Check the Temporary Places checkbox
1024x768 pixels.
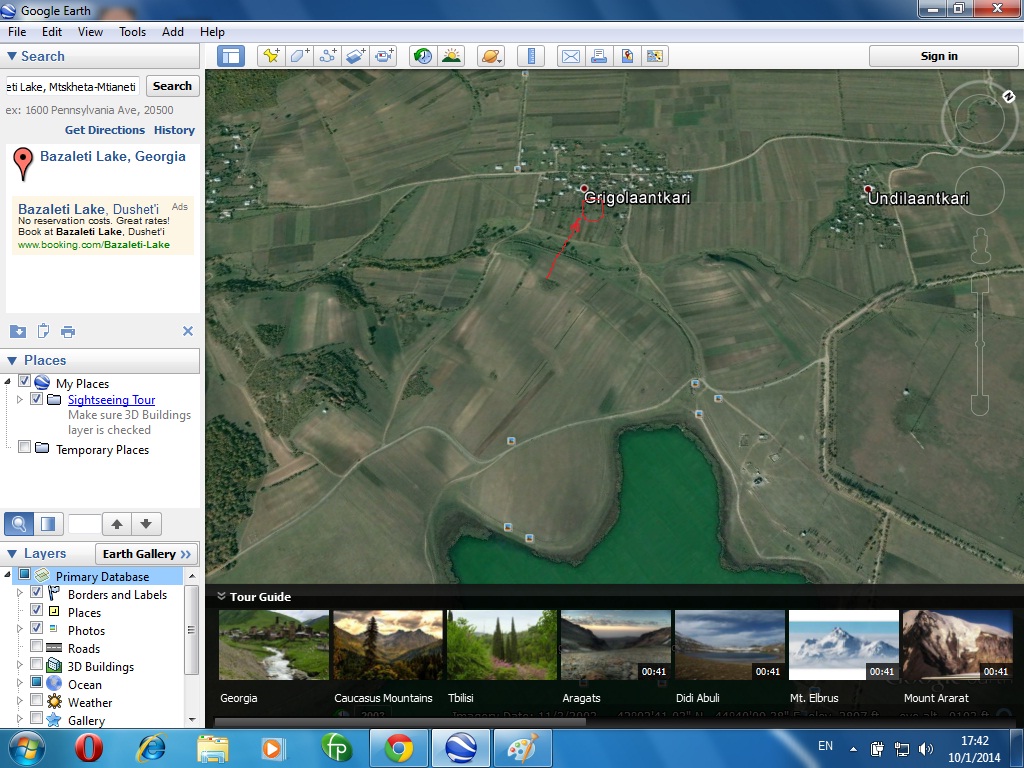pos(24,447)
